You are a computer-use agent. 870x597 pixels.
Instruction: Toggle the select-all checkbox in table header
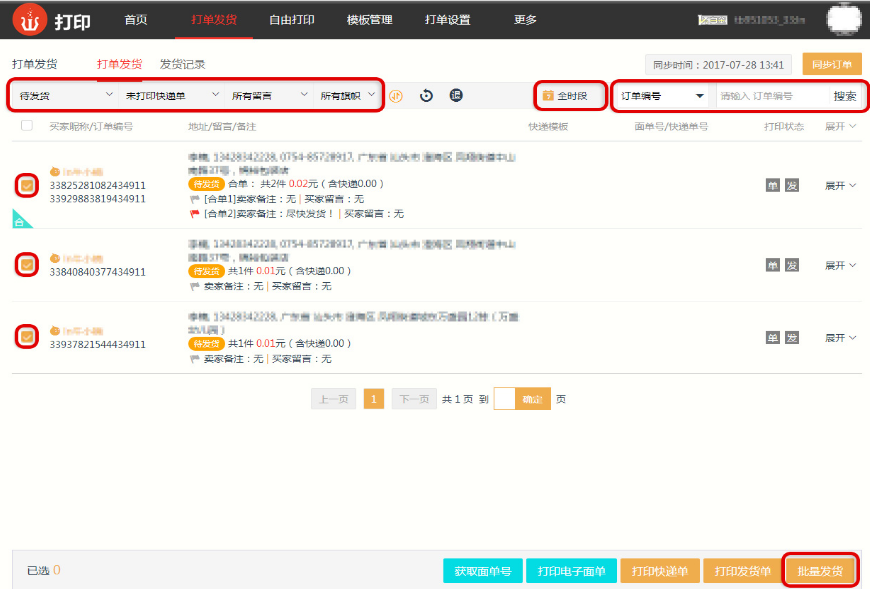point(27,125)
